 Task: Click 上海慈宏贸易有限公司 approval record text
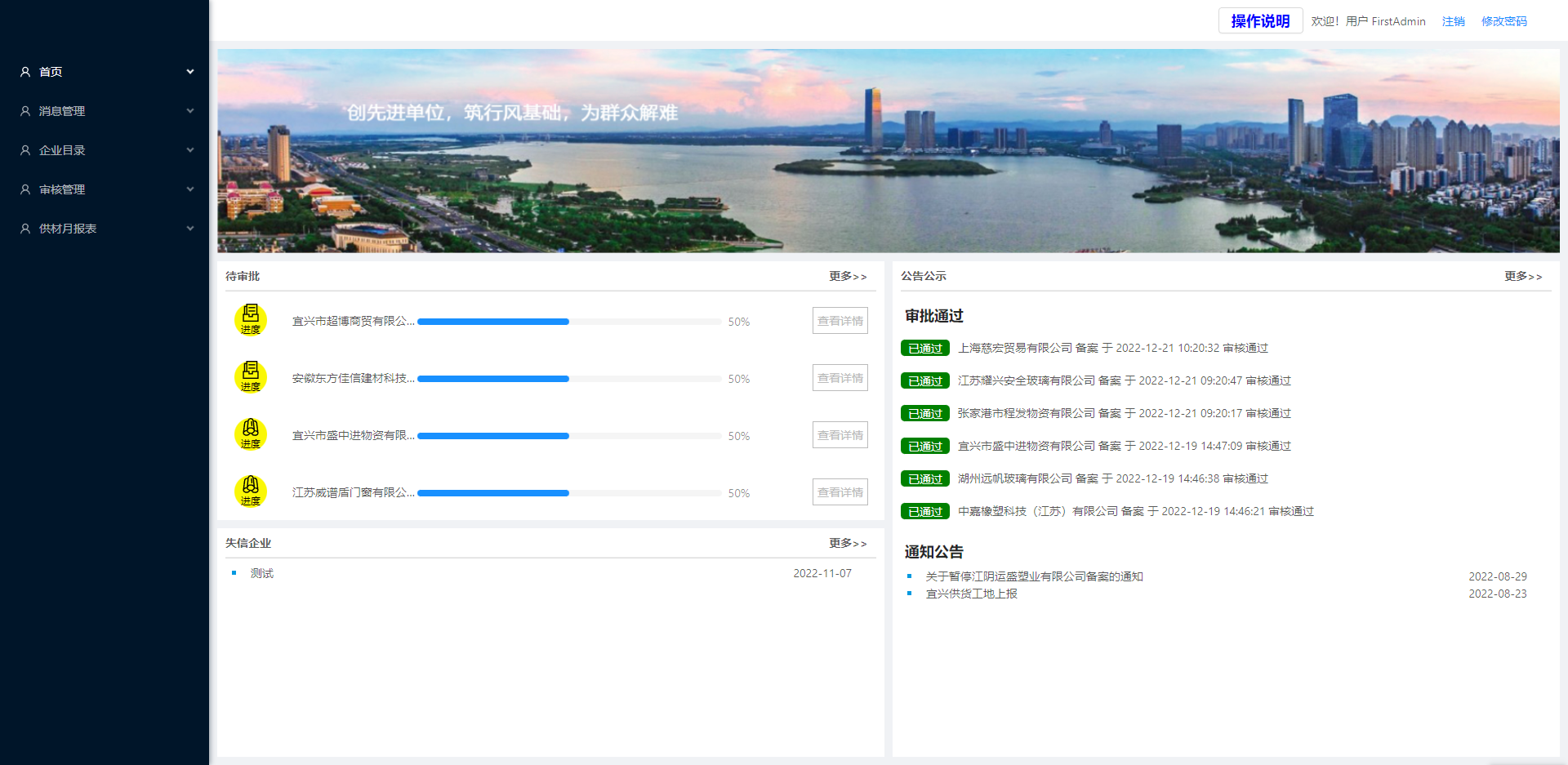tap(1113, 348)
